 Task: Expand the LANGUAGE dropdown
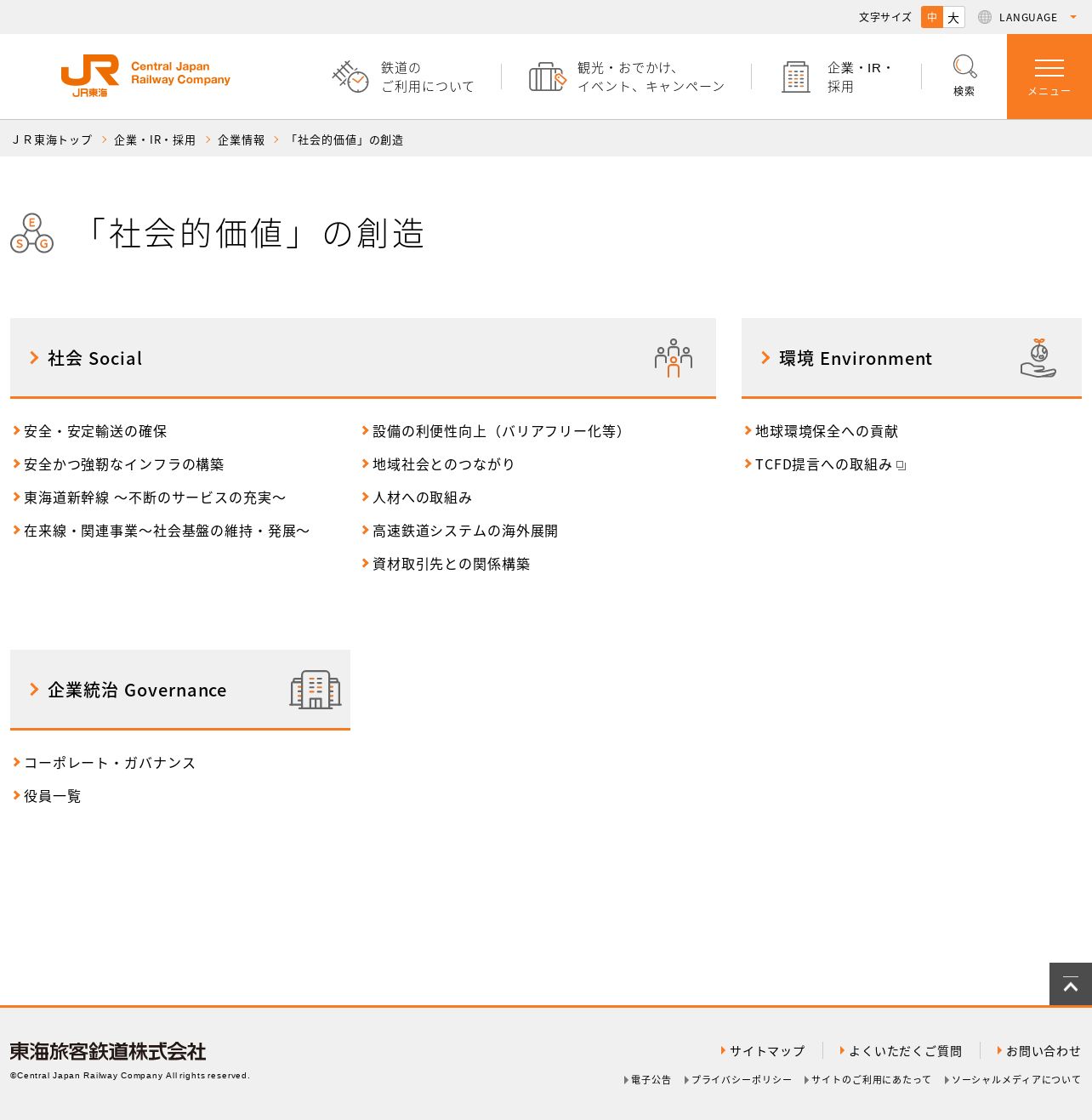(x=1028, y=17)
